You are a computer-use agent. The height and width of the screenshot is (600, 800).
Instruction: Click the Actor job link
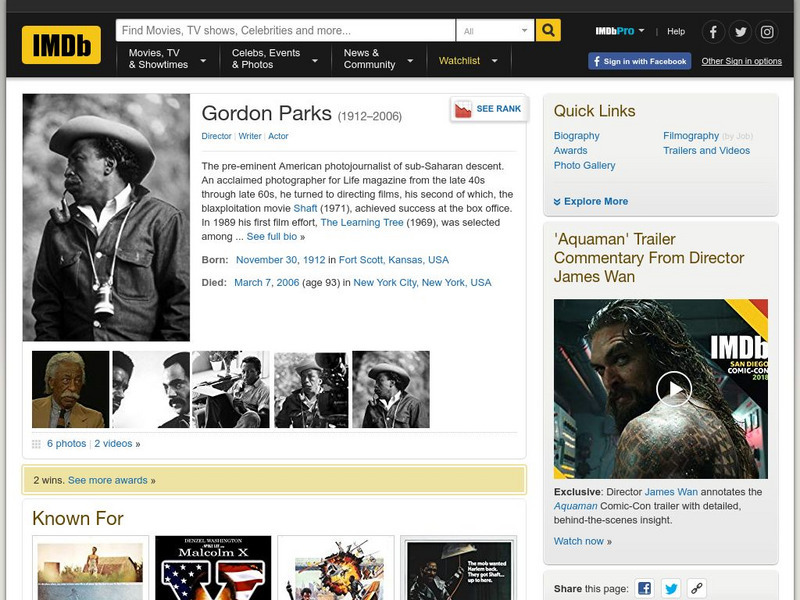click(x=278, y=136)
